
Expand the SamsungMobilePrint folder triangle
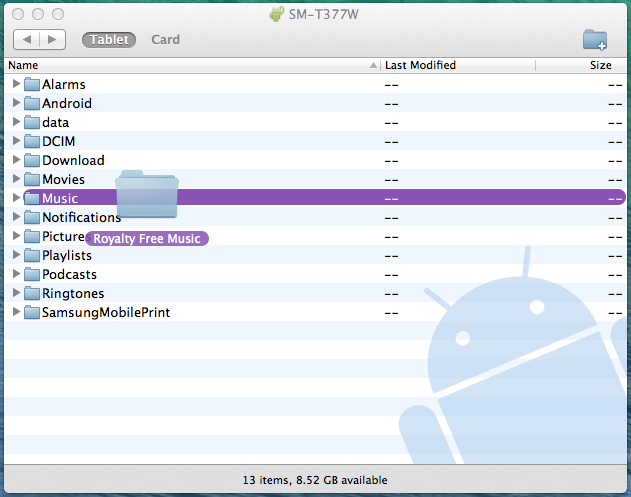point(16,312)
